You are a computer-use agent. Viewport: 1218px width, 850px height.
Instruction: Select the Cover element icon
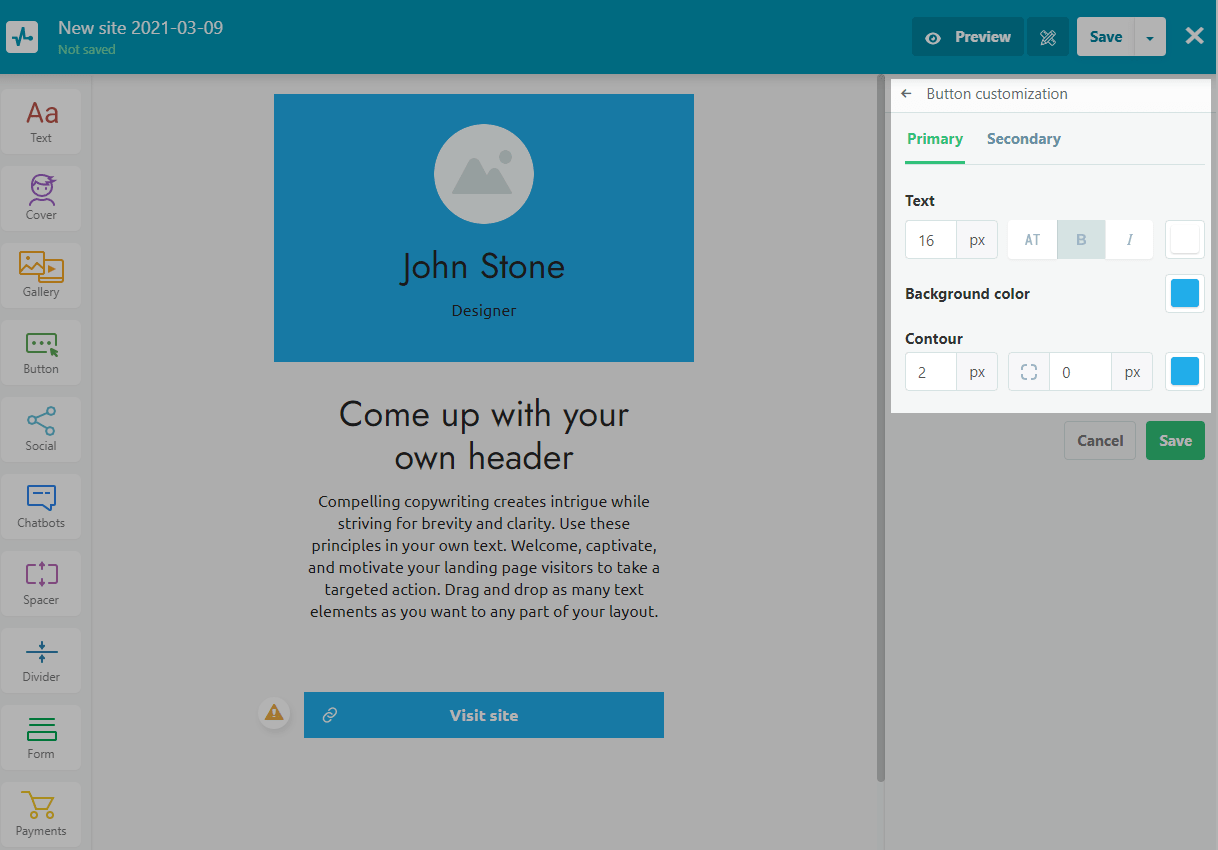click(41, 197)
